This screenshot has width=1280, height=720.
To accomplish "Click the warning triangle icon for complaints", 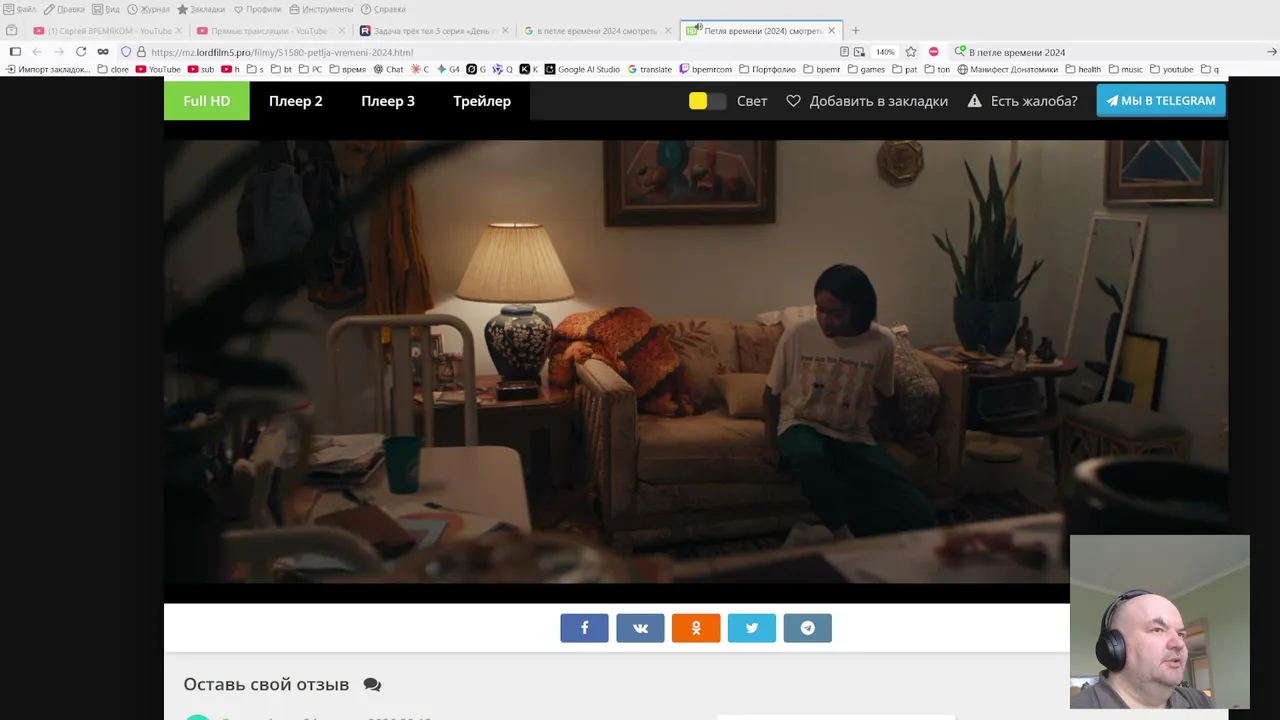I will 974,101.
